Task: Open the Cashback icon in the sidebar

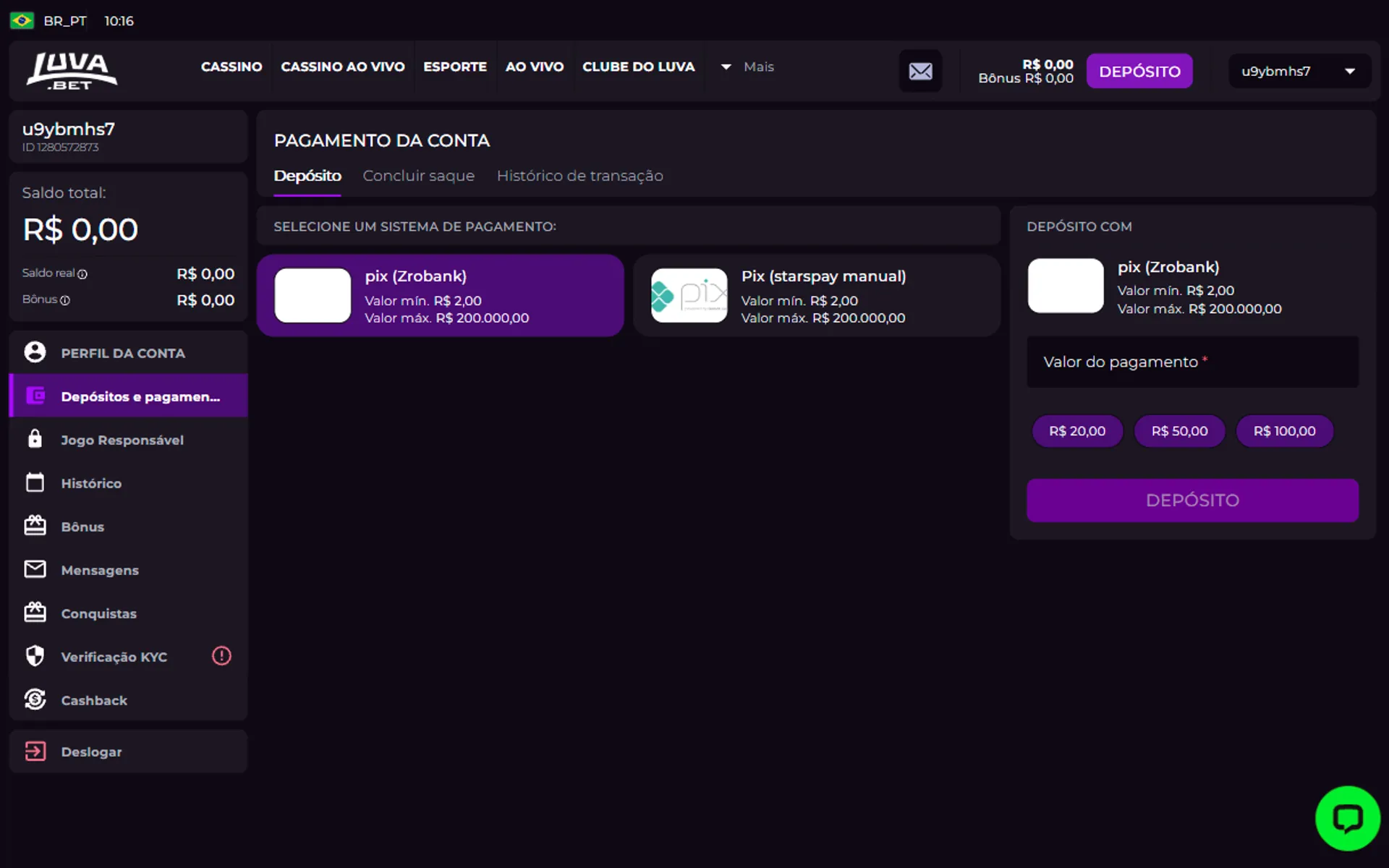Action: coord(35,699)
